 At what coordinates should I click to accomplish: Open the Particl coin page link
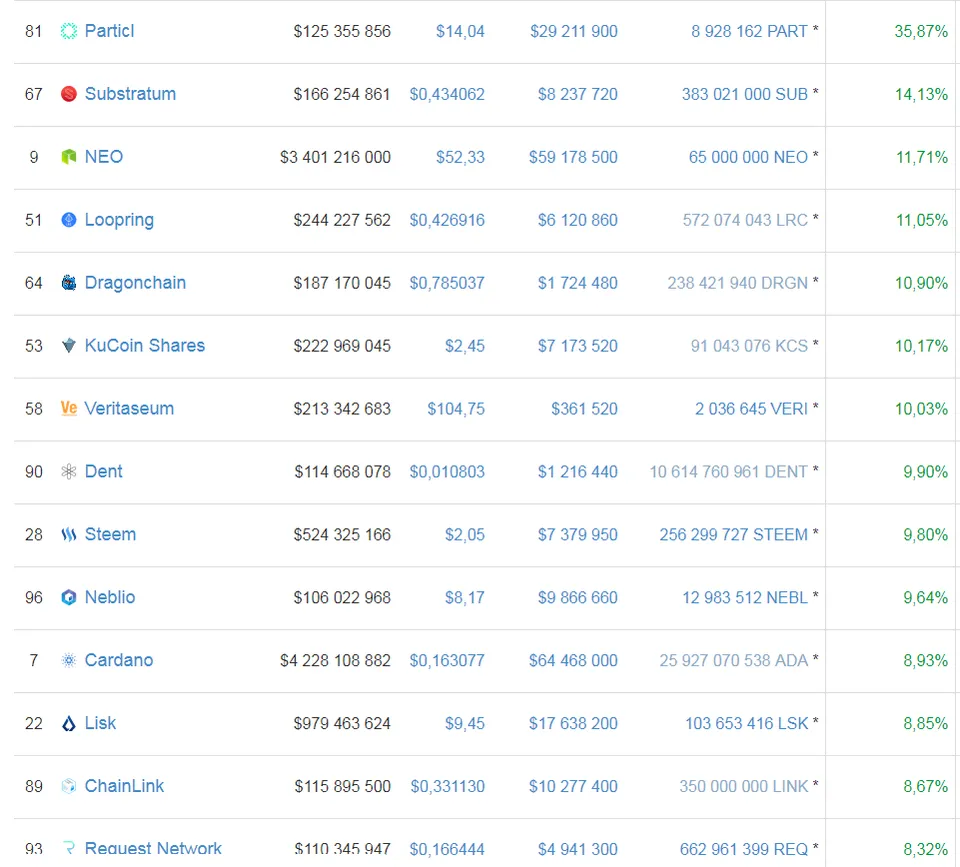[x=109, y=31]
